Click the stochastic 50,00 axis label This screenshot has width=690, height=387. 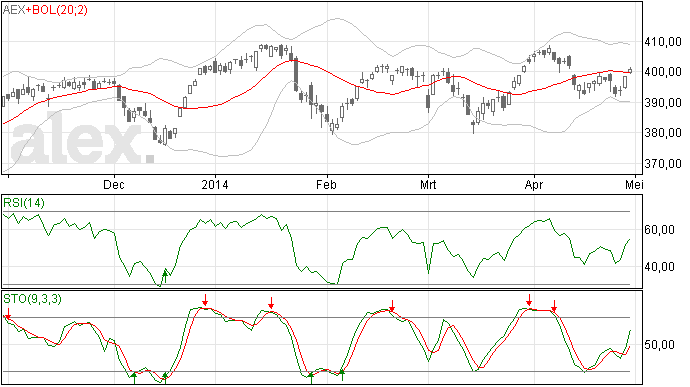(659, 345)
